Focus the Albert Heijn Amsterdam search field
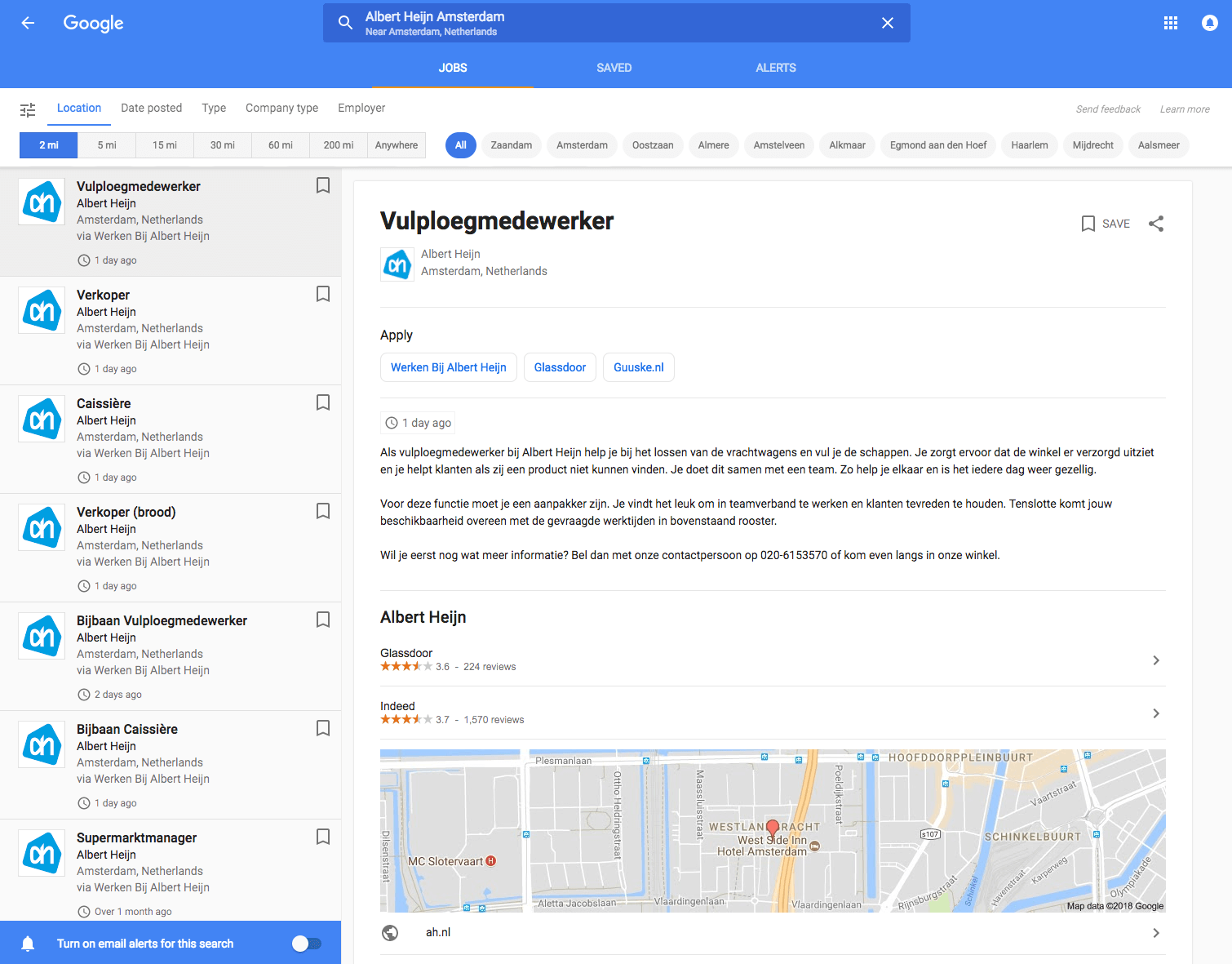Screen dimensions: 1232x964 pos(616,23)
